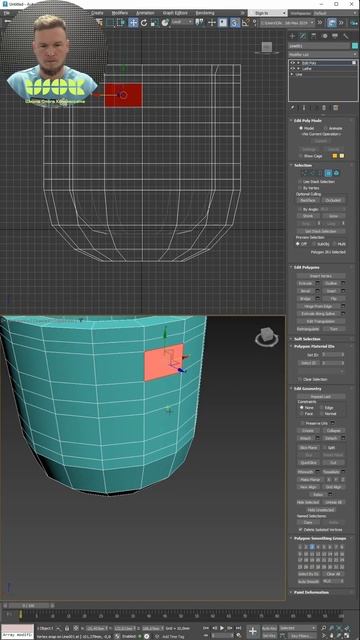Viewport: 360px width, 640px height.
Task: Open Bevel settings box
Action: pyautogui.click(x=318, y=291)
